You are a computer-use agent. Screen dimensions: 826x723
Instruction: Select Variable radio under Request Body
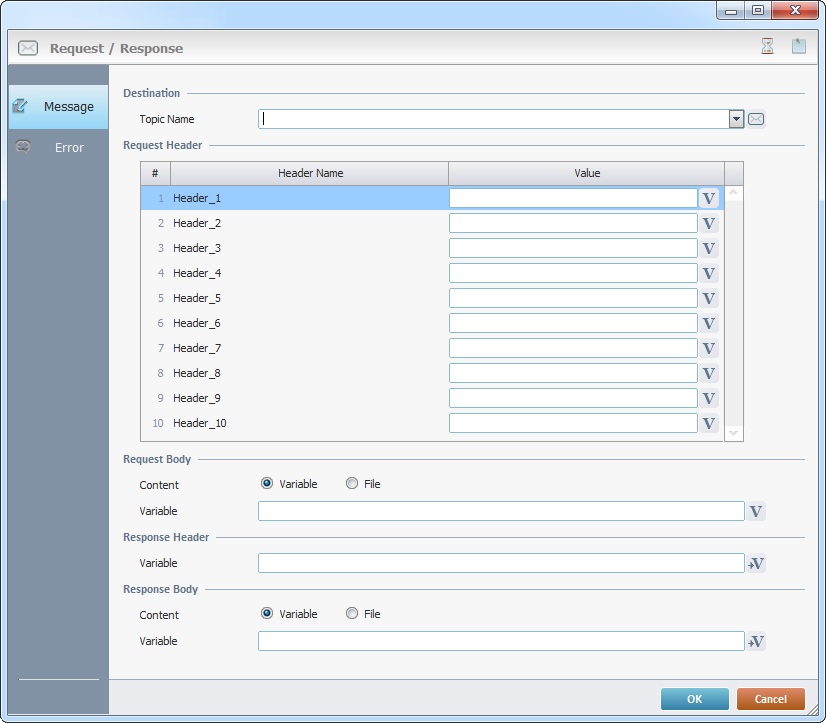pos(267,484)
